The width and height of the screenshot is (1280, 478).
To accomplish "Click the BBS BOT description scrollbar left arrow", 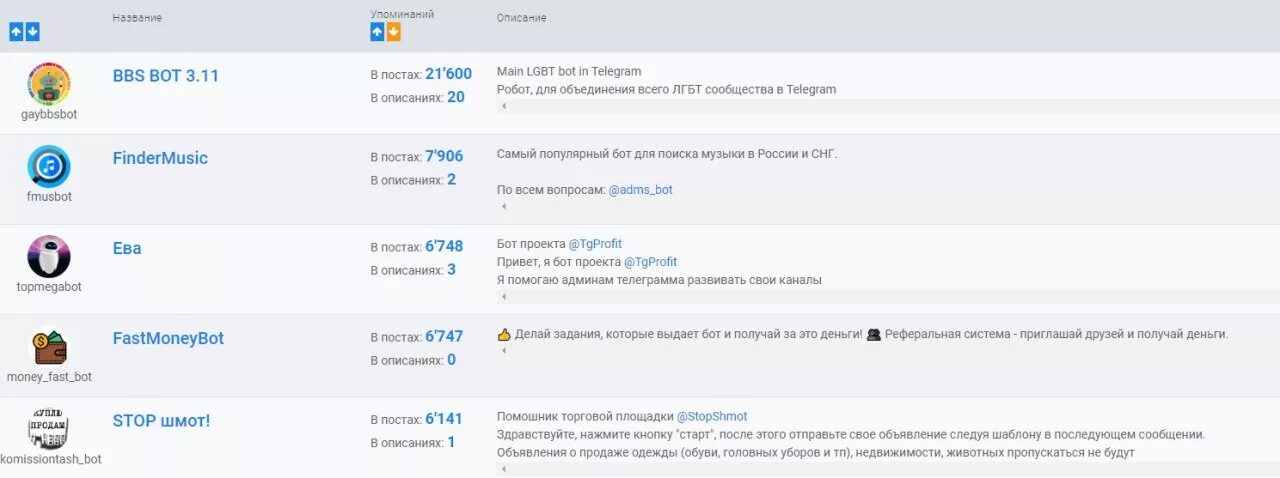I will (x=503, y=106).
